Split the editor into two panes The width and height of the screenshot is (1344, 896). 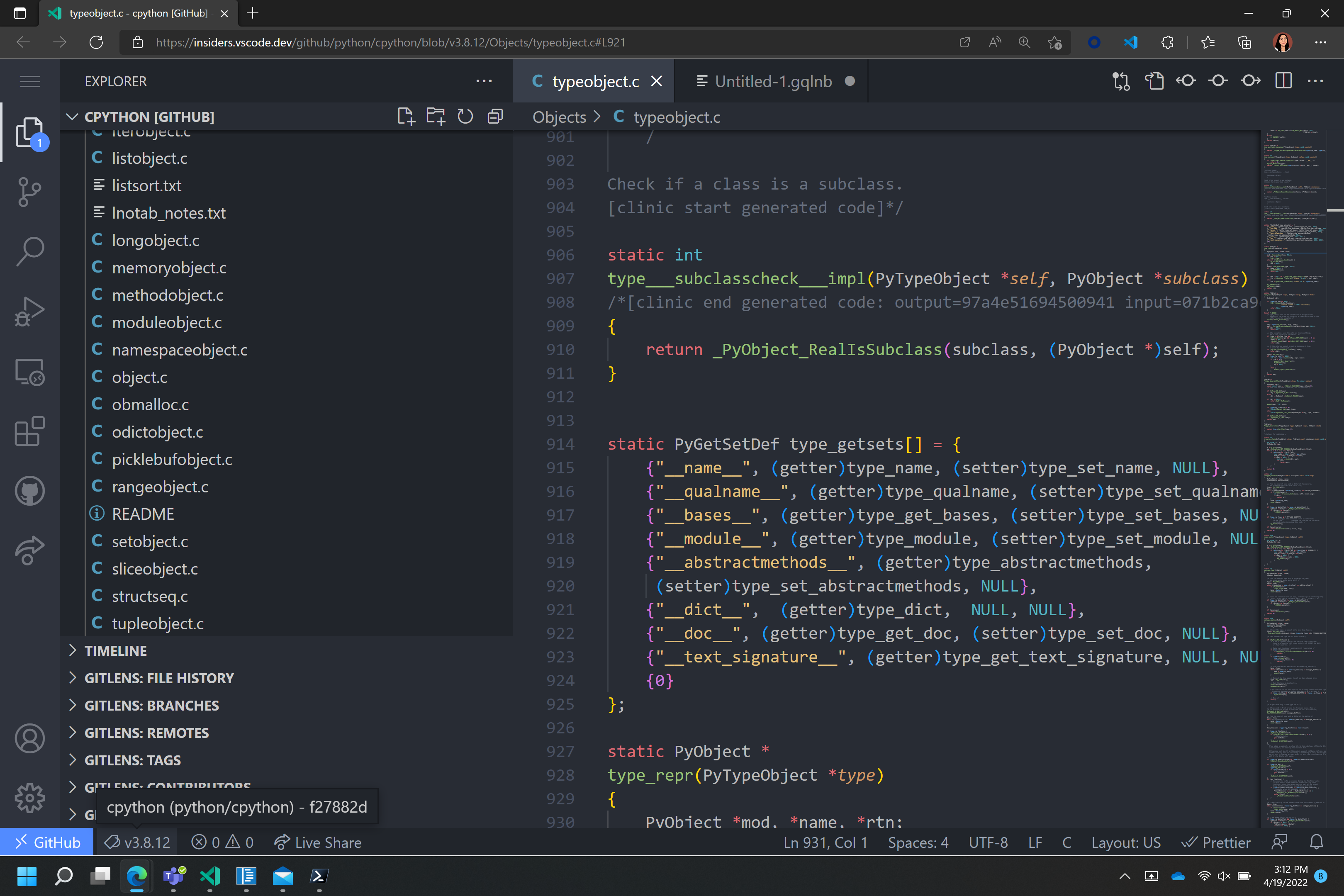[1283, 80]
